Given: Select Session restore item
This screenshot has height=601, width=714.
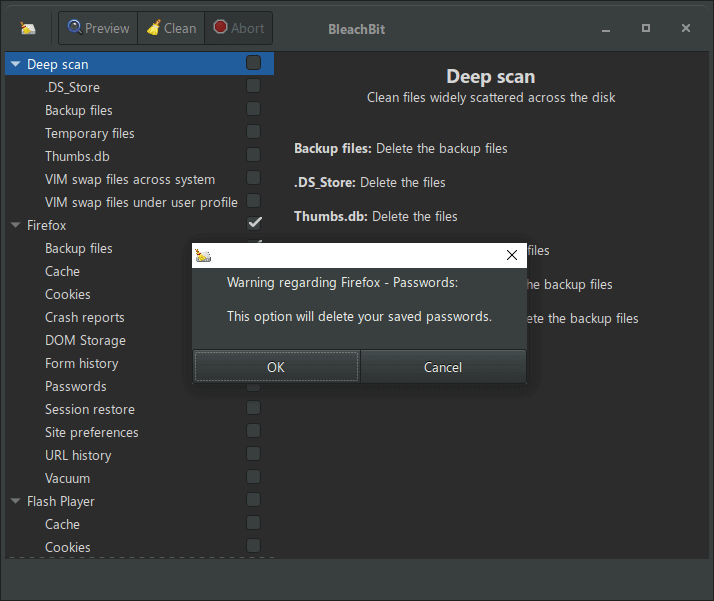Looking at the screenshot, I should pyautogui.click(x=90, y=409).
